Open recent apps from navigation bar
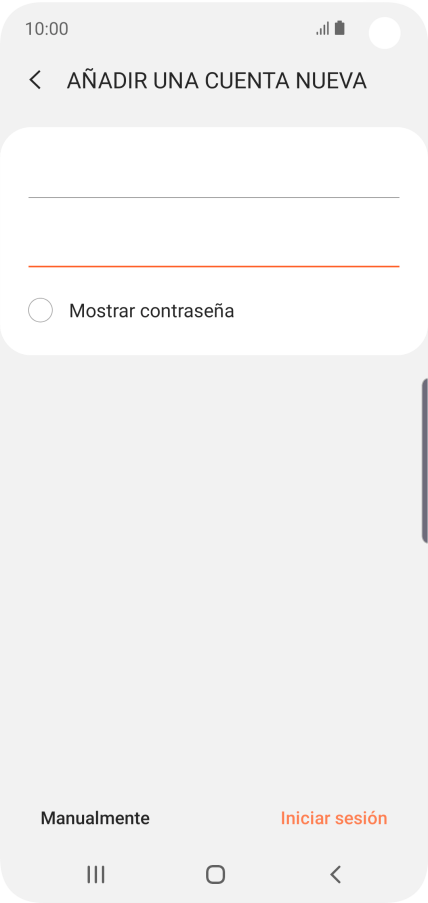Viewport: 428px width, 903px height. (96, 874)
